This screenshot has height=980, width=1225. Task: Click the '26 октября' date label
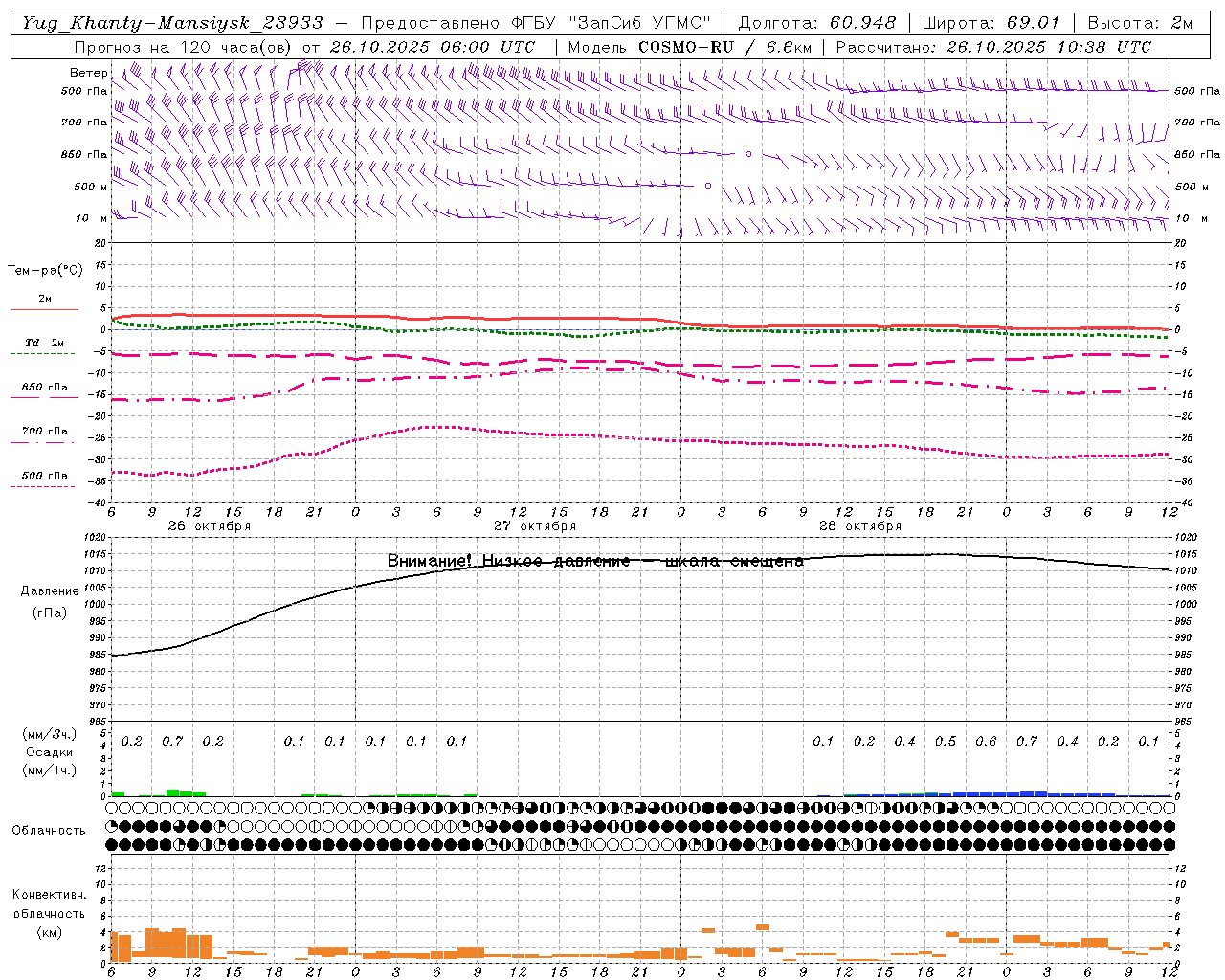click(x=209, y=525)
